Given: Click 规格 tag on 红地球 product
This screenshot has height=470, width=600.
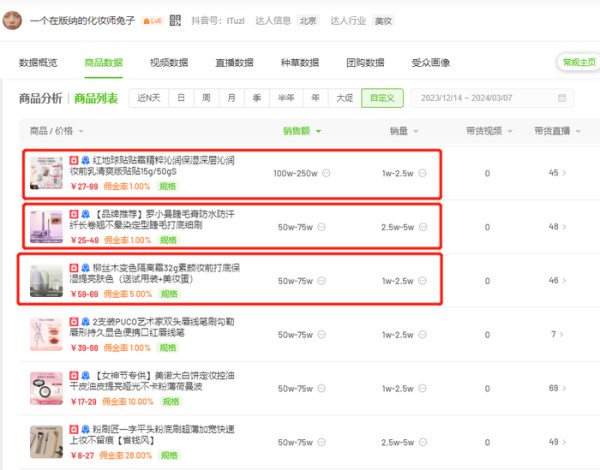Looking at the screenshot, I should pyautogui.click(x=168, y=186).
